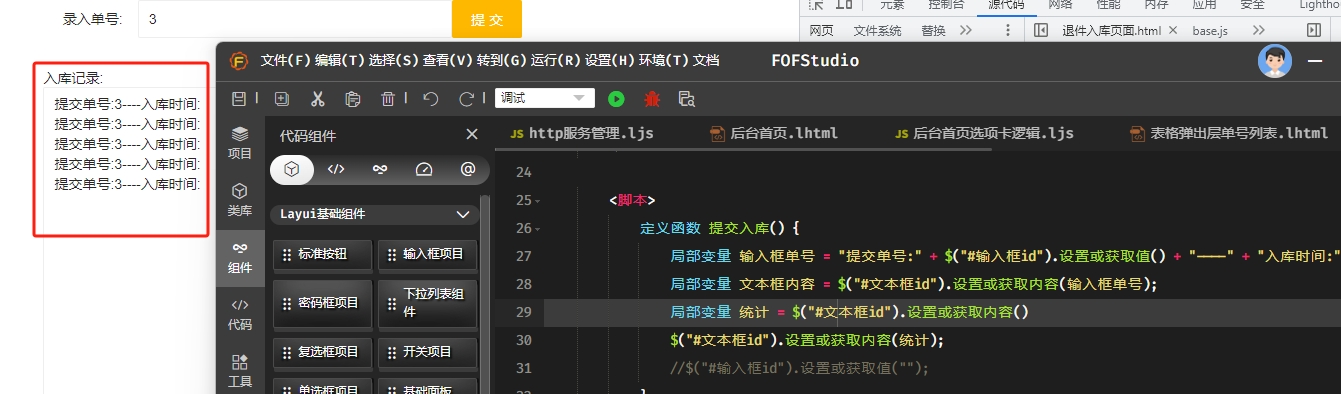Open the 选择(S) menu
Screen dimensions: 1341x394
[x=393, y=60]
